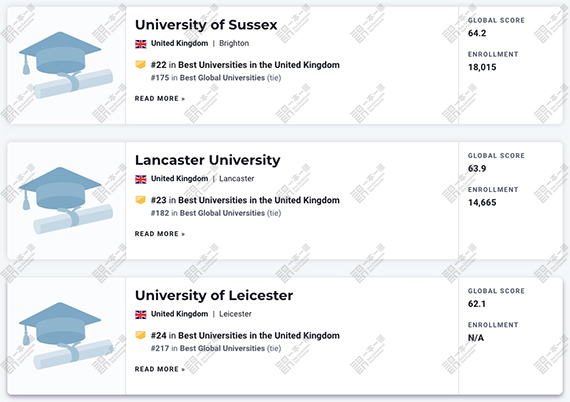Select Read More under Lancaster University
Image resolution: width=570 pixels, height=402 pixels.
160,234
